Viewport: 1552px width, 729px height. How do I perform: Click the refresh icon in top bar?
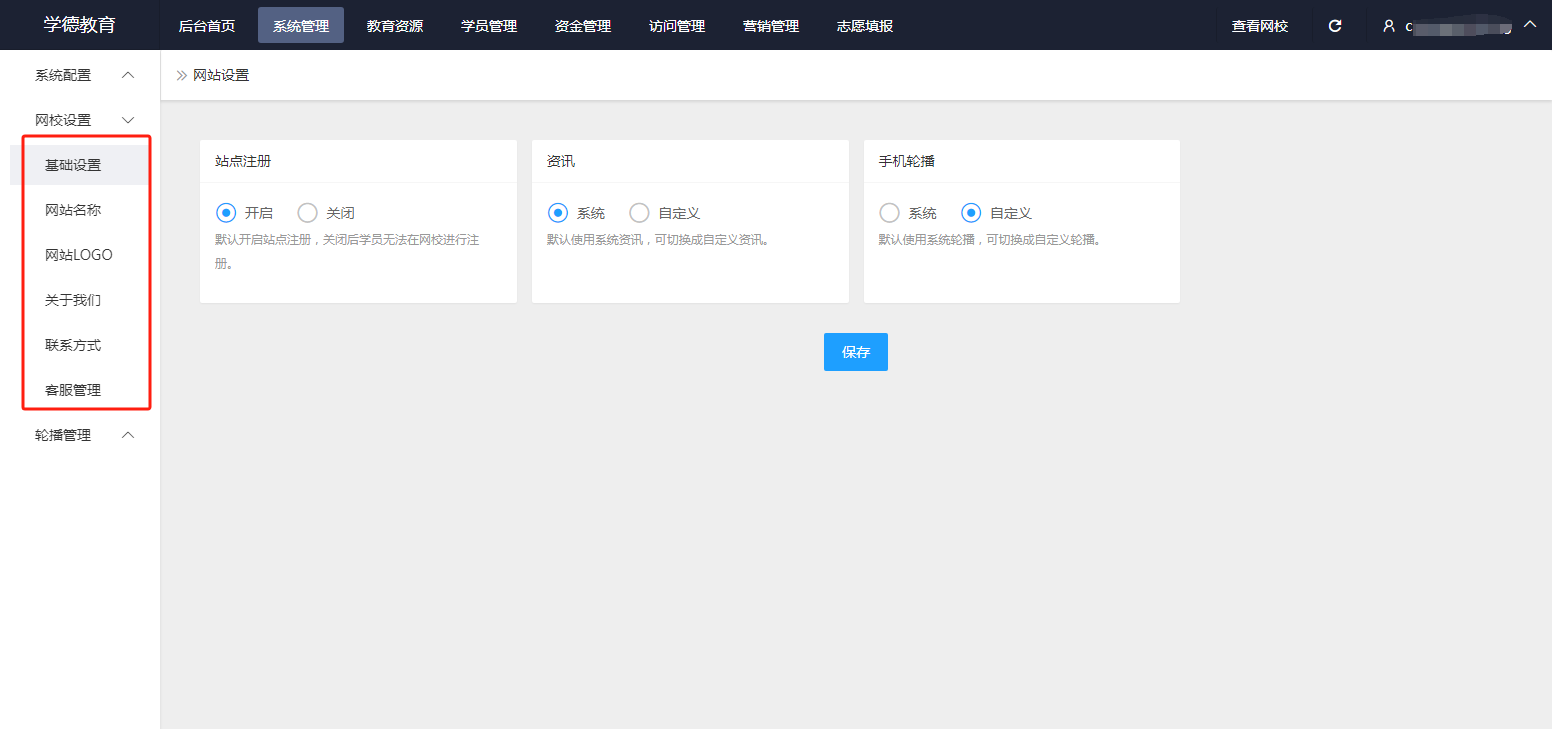(1334, 26)
